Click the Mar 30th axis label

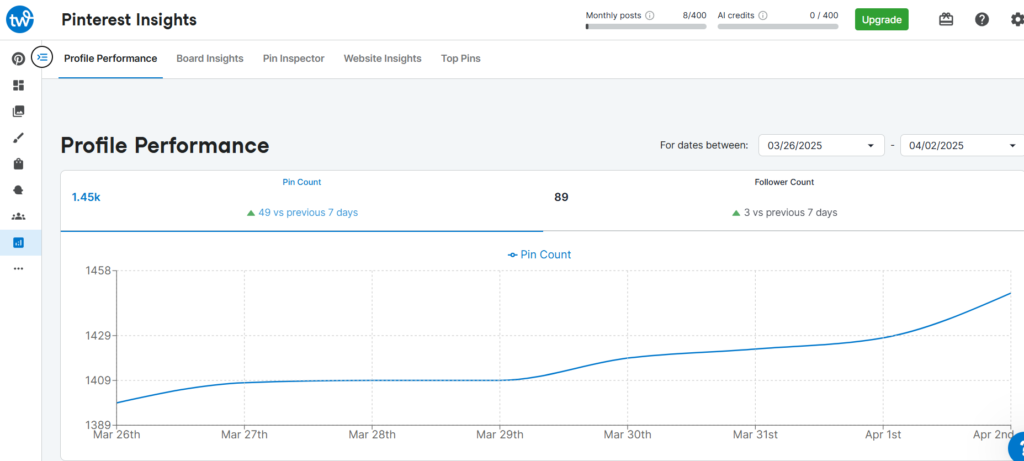coord(627,434)
